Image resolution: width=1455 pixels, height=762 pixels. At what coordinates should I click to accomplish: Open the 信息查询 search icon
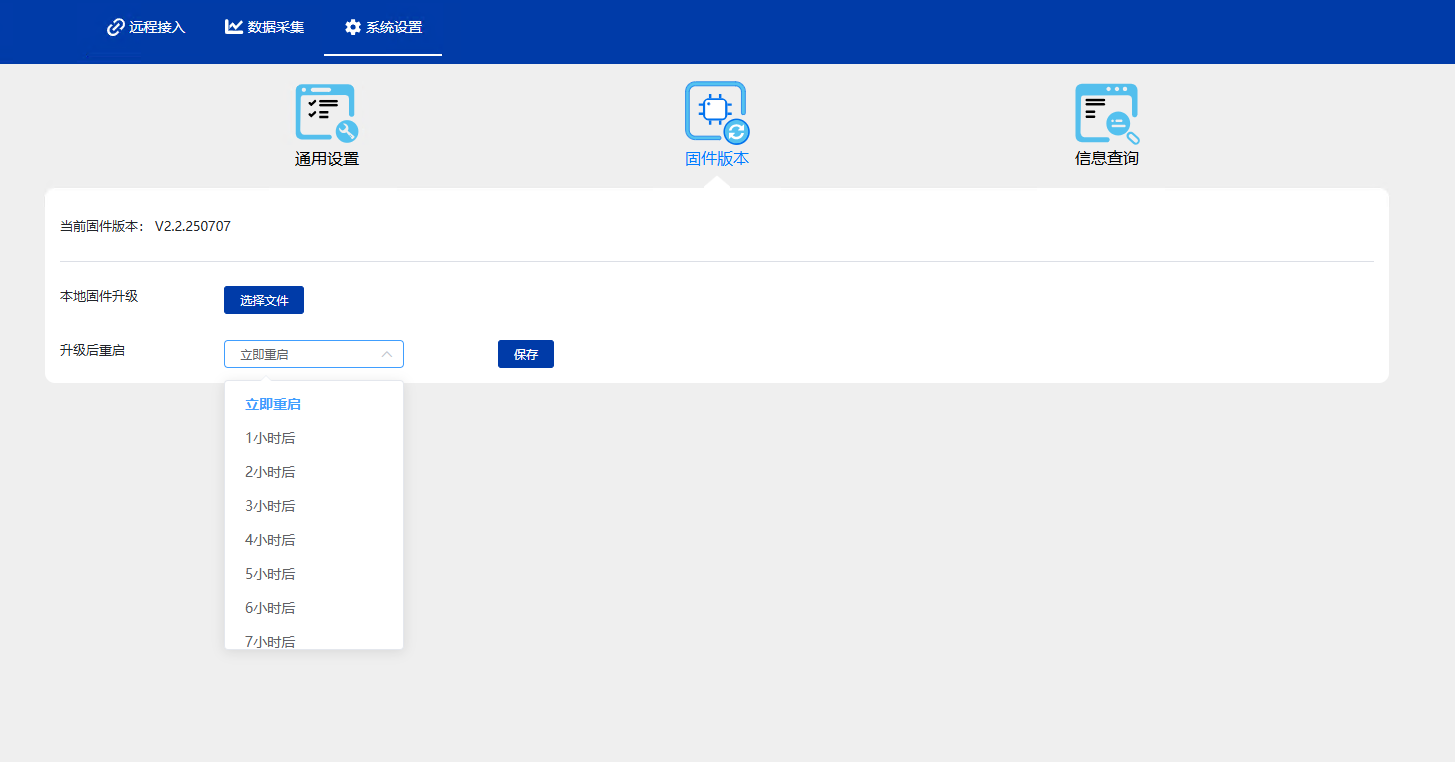[x=1107, y=113]
